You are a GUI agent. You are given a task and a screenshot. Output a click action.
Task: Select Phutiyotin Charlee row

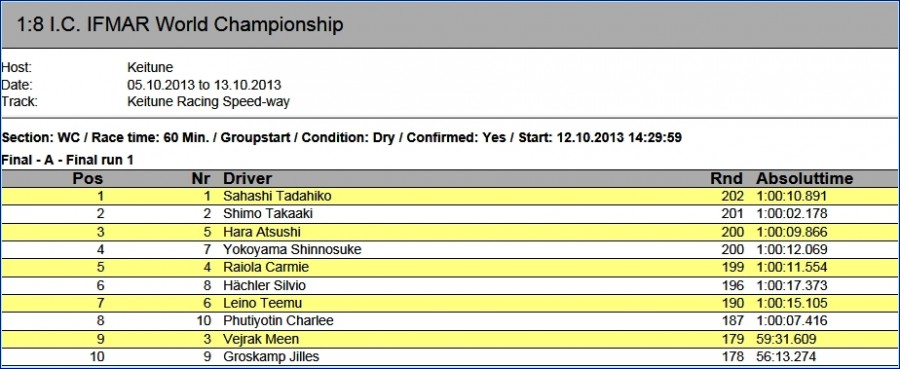click(x=450, y=321)
